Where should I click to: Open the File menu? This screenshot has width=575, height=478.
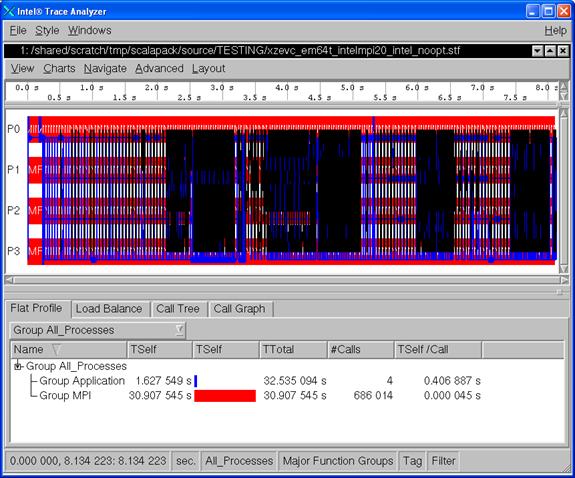point(18,30)
